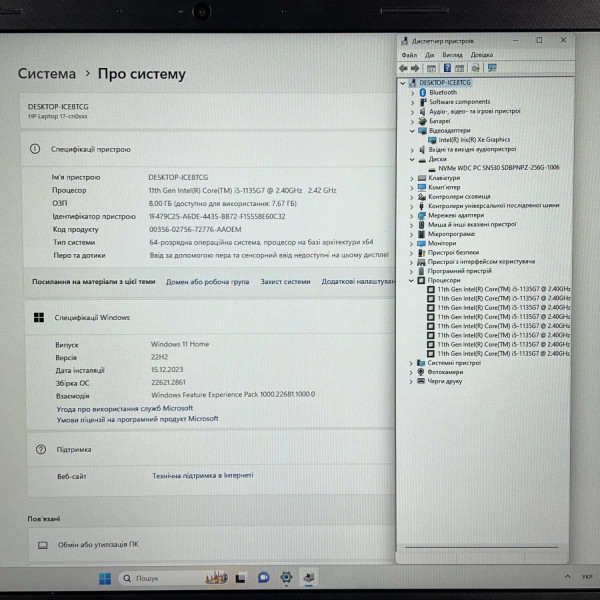Open the chat app icon on taskbar
The width and height of the screenshot is (600, 600).
263,578
